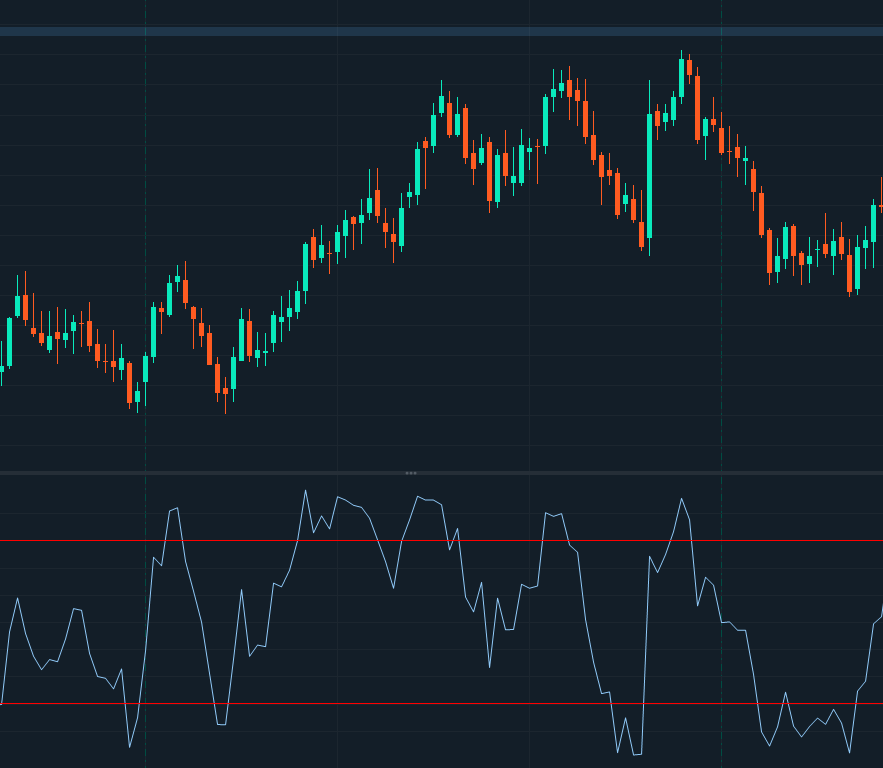Click the large red candle right after the peak
Viewport: 883px width, 768px height.
pyautogui.click(x=697, y=107)
